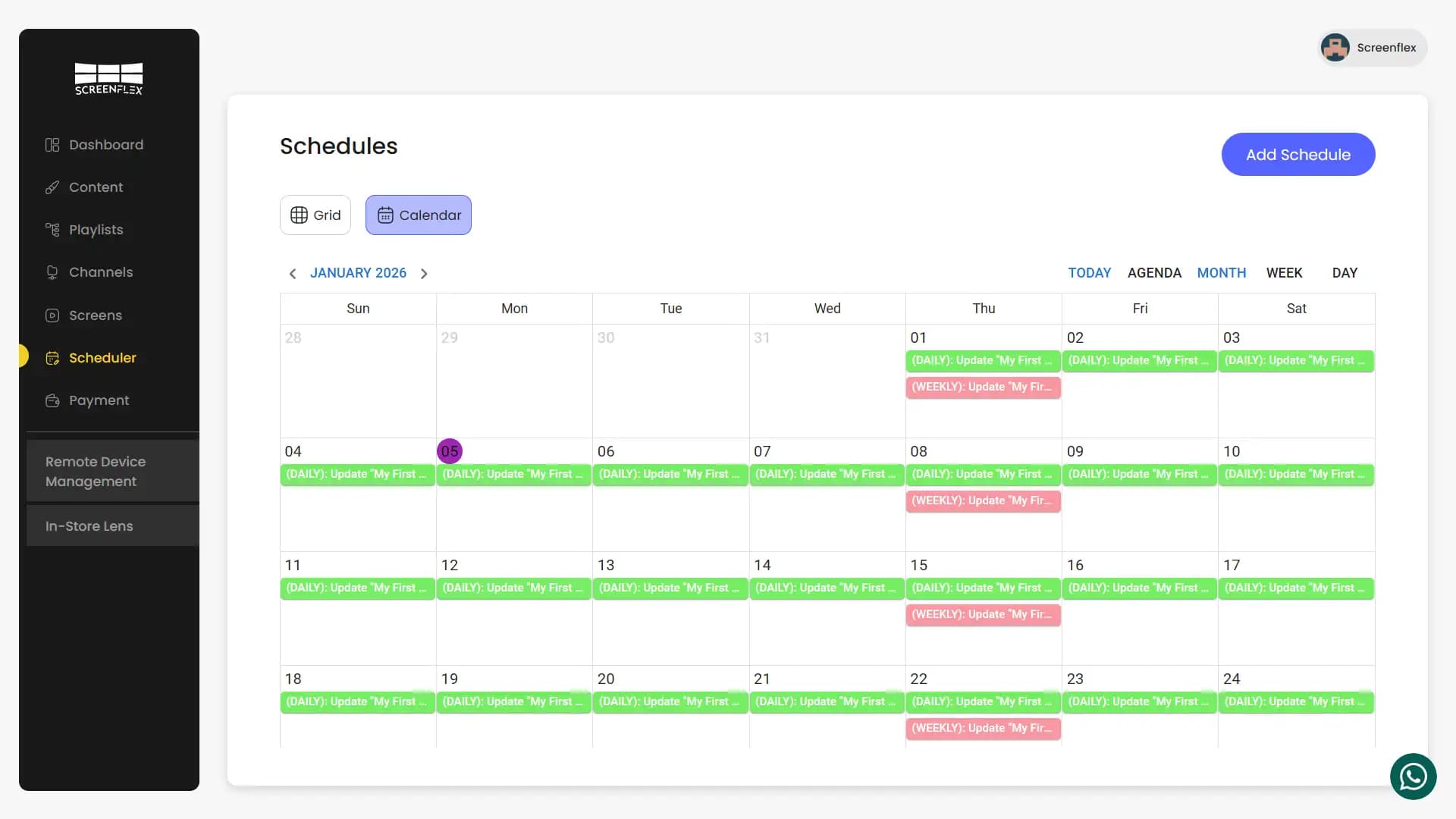
Task: Go to next month chevron
Action: point(424,274)
